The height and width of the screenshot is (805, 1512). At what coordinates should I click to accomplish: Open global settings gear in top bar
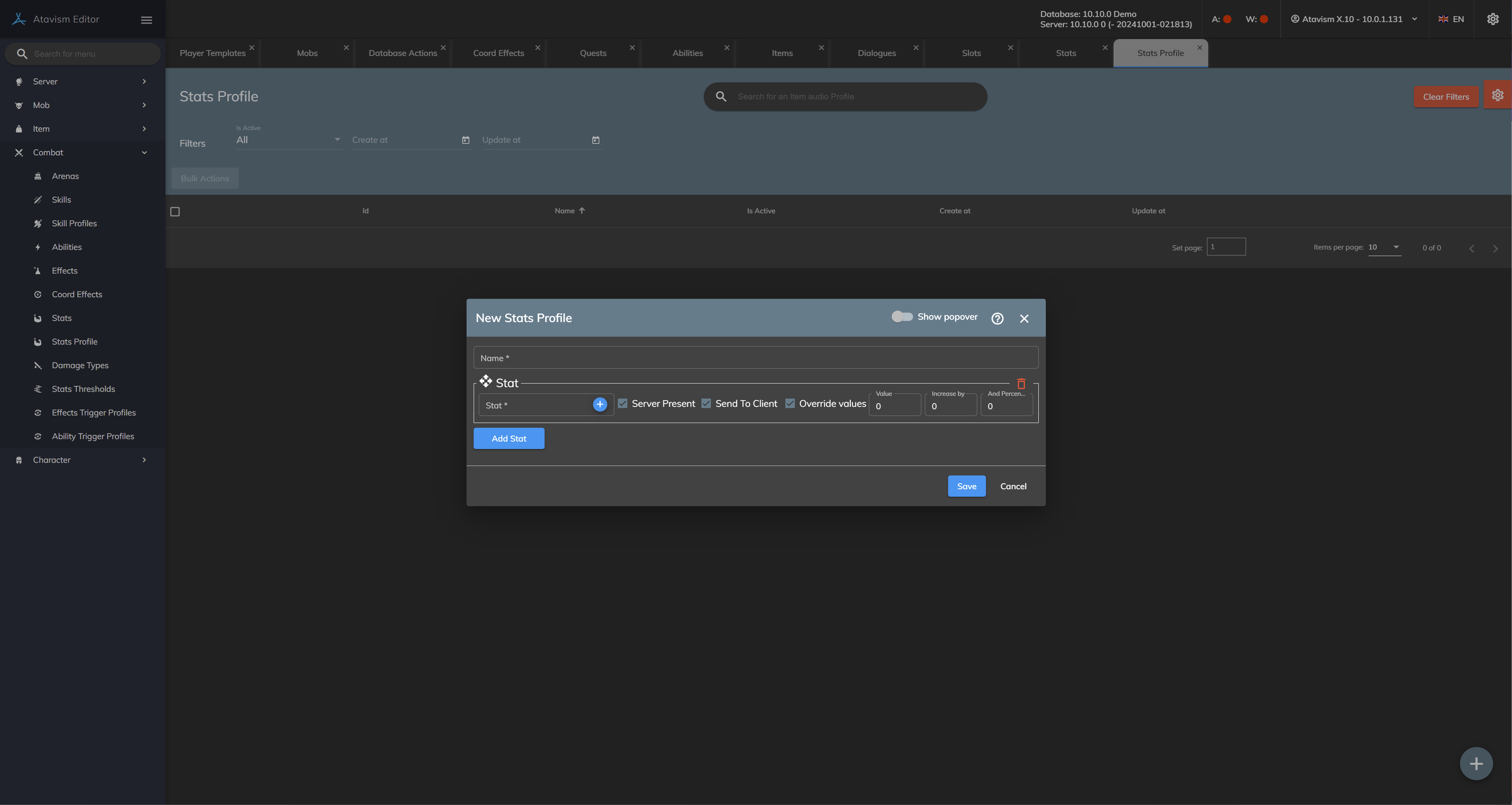click(1493, 19)
